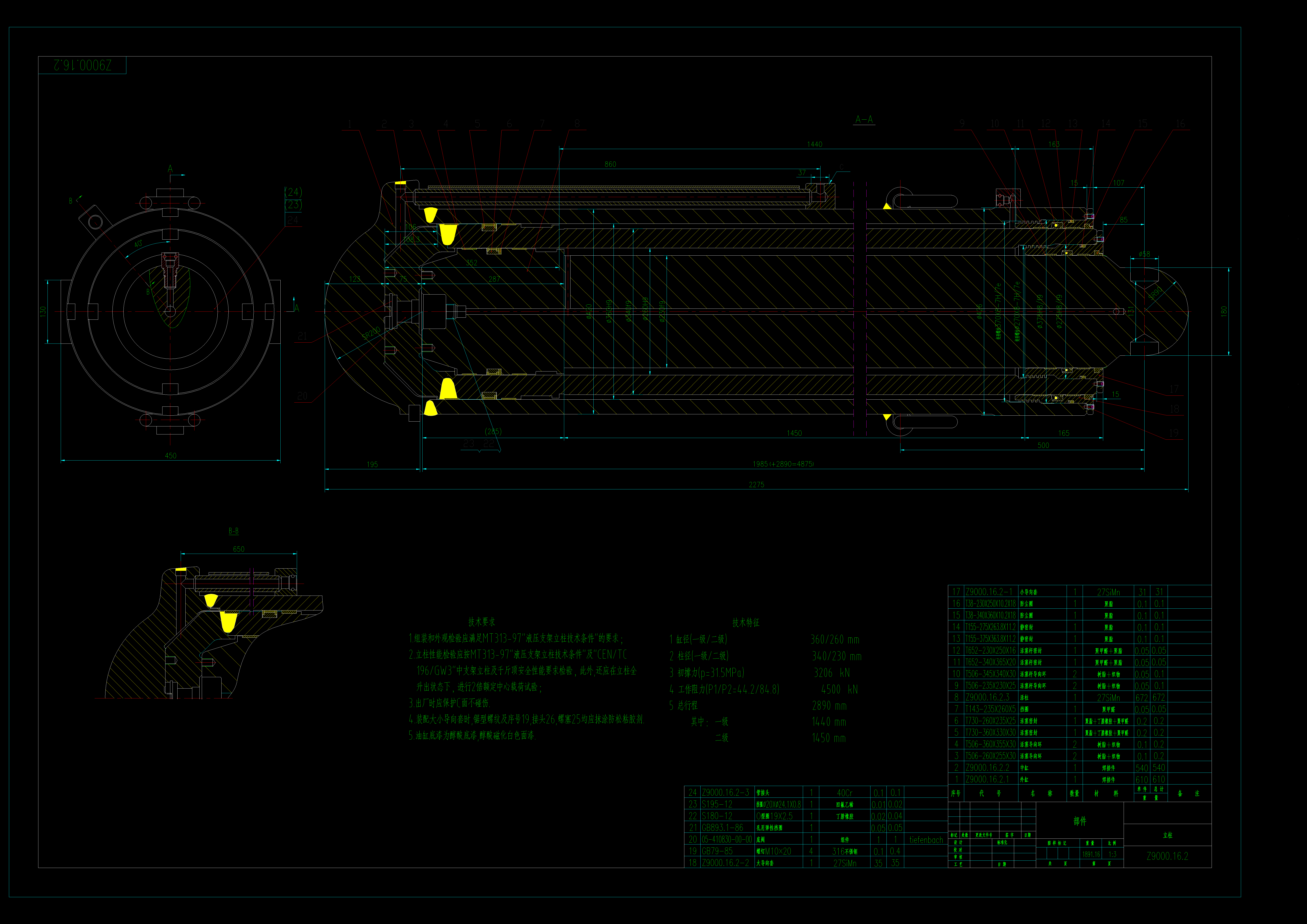Click part code 'Z9000.16.2-1' in parts list
Screen dimensions: 1307x924
(989, 591)
